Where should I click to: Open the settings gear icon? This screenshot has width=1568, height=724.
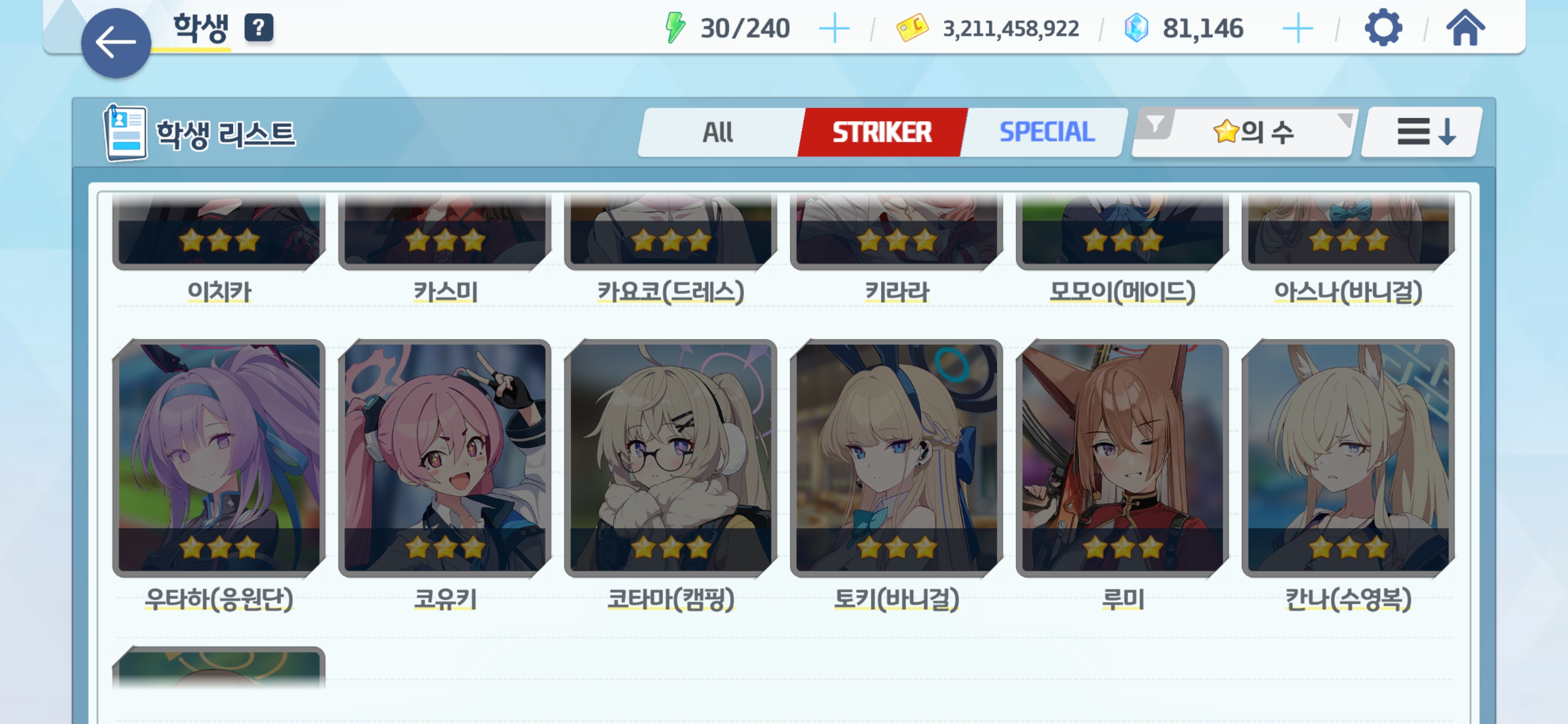click(x=1383, y=27)
